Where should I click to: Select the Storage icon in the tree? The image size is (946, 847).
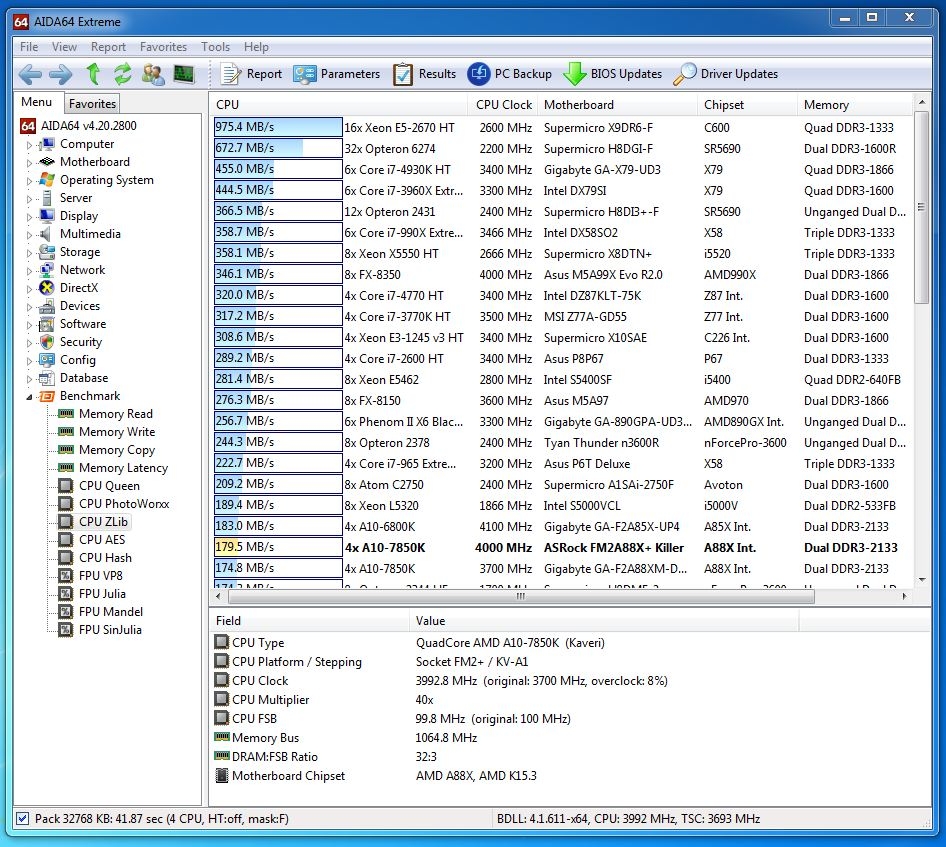point(46,252)
